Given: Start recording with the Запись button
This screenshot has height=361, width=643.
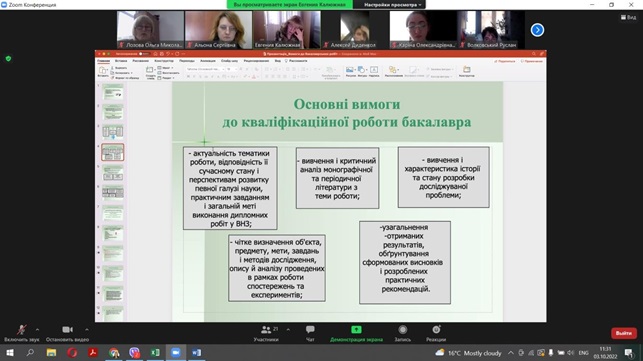Looking at the screenshot, I should tap(403, 333).
